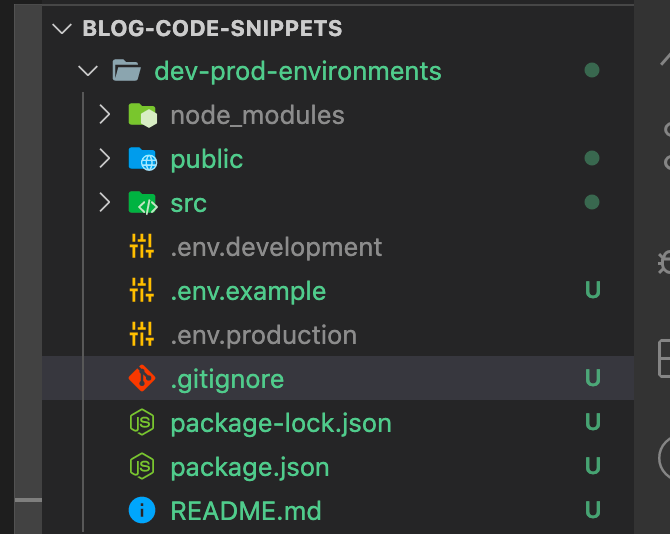The height and width of the screenshot is (534, 670).
Task: Click the .env.development settings icon
Action: 142,246
